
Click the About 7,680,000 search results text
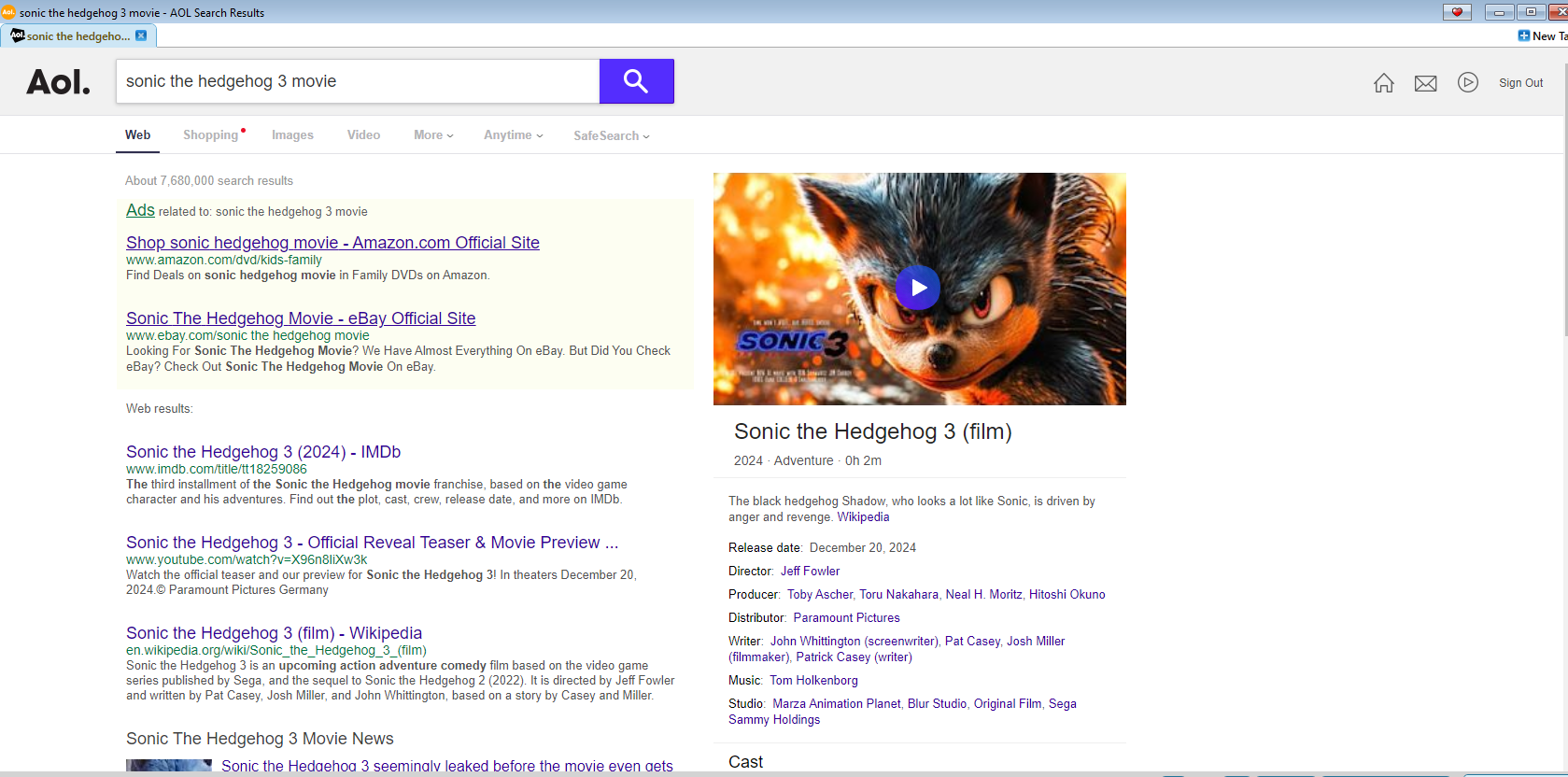(x=209, y=180)
